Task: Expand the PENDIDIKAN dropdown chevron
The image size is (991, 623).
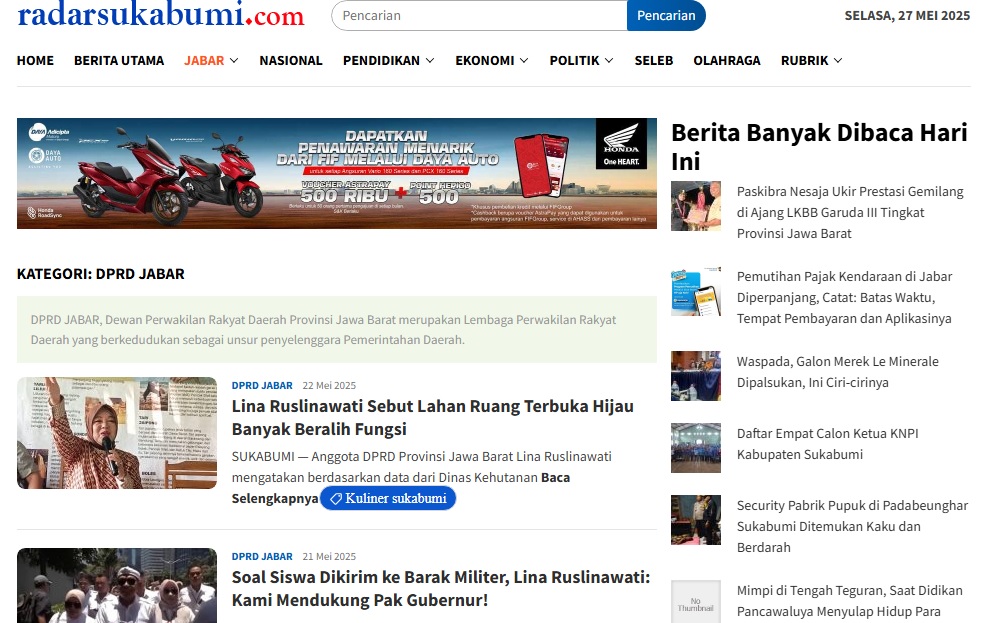Action: point(430,61)
